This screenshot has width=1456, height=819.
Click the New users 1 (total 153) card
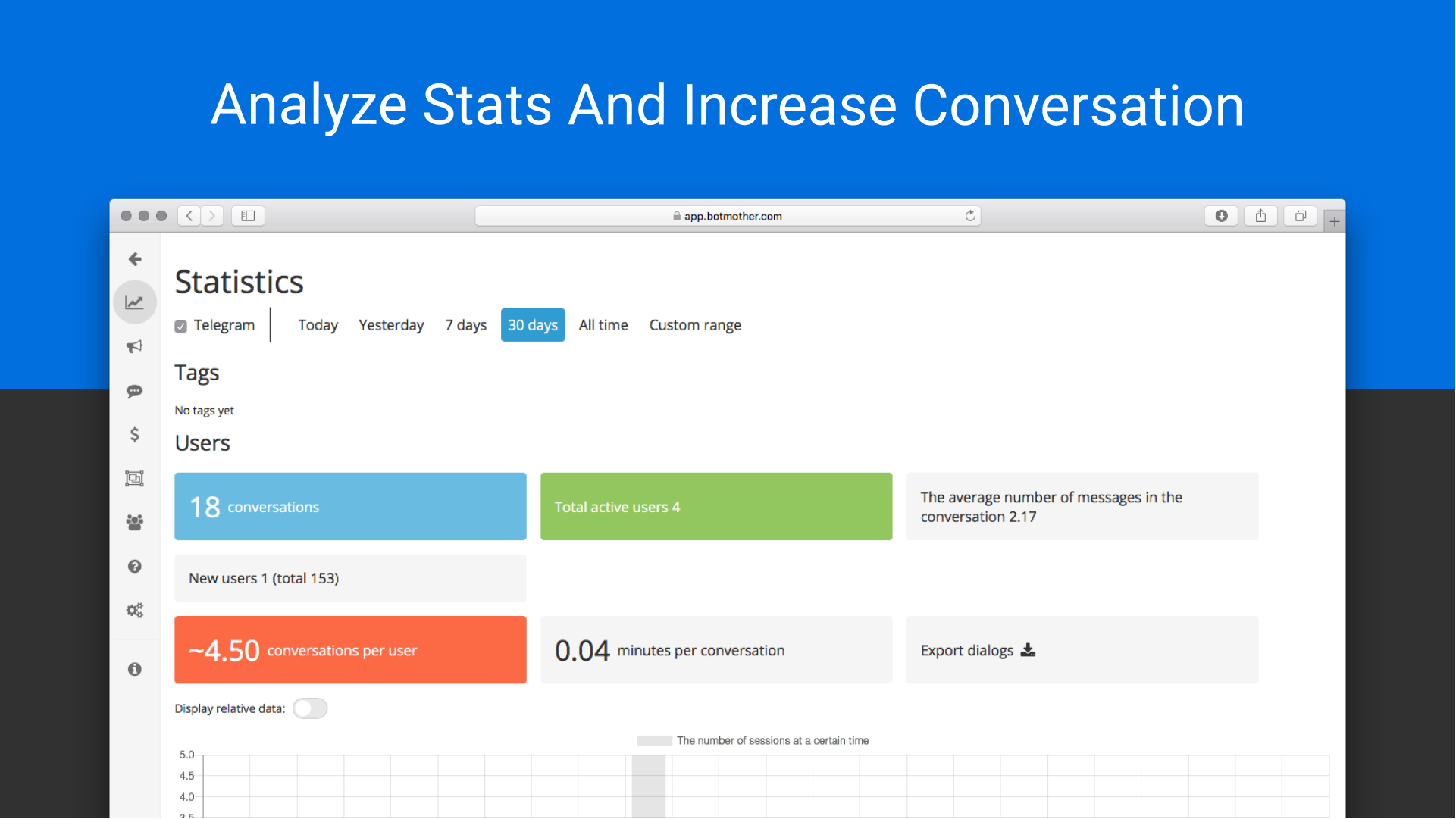[350, 578]
